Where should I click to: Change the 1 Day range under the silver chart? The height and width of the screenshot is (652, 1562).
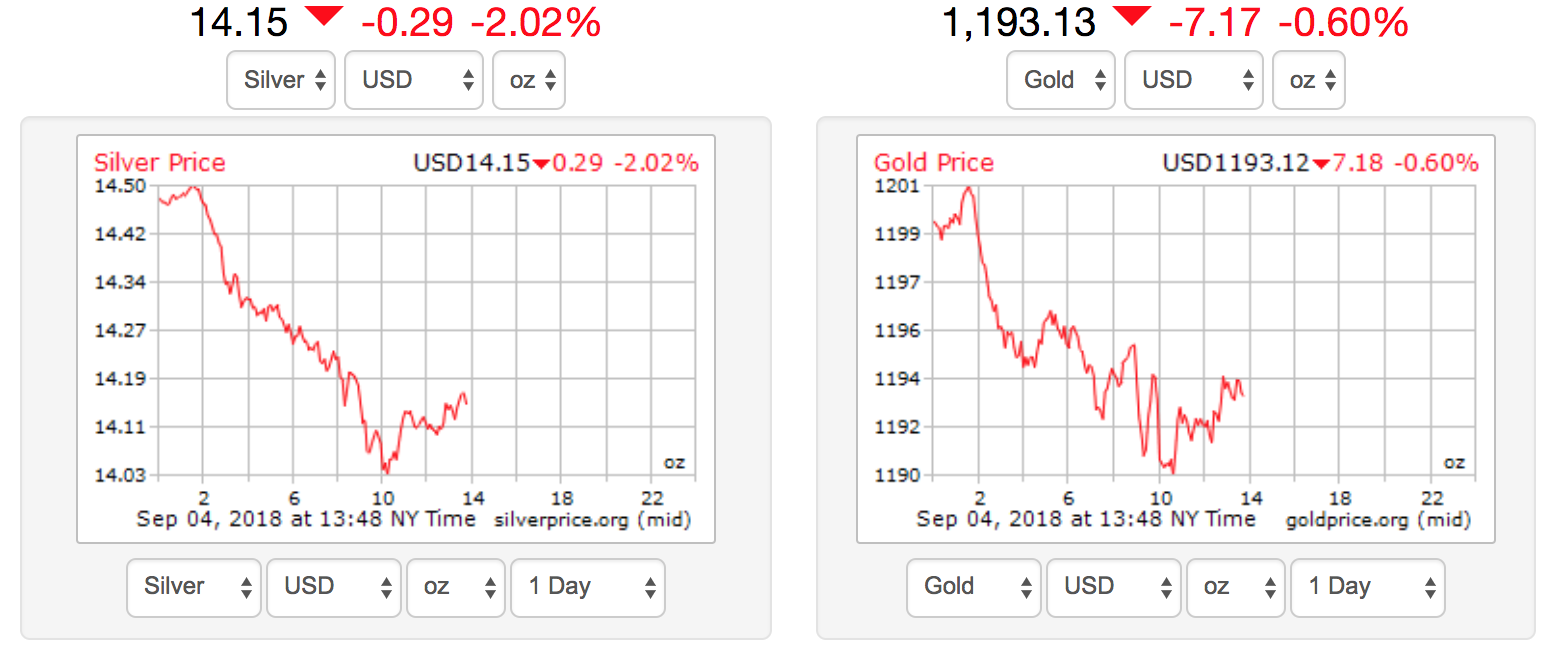click(x=587, y=587)
